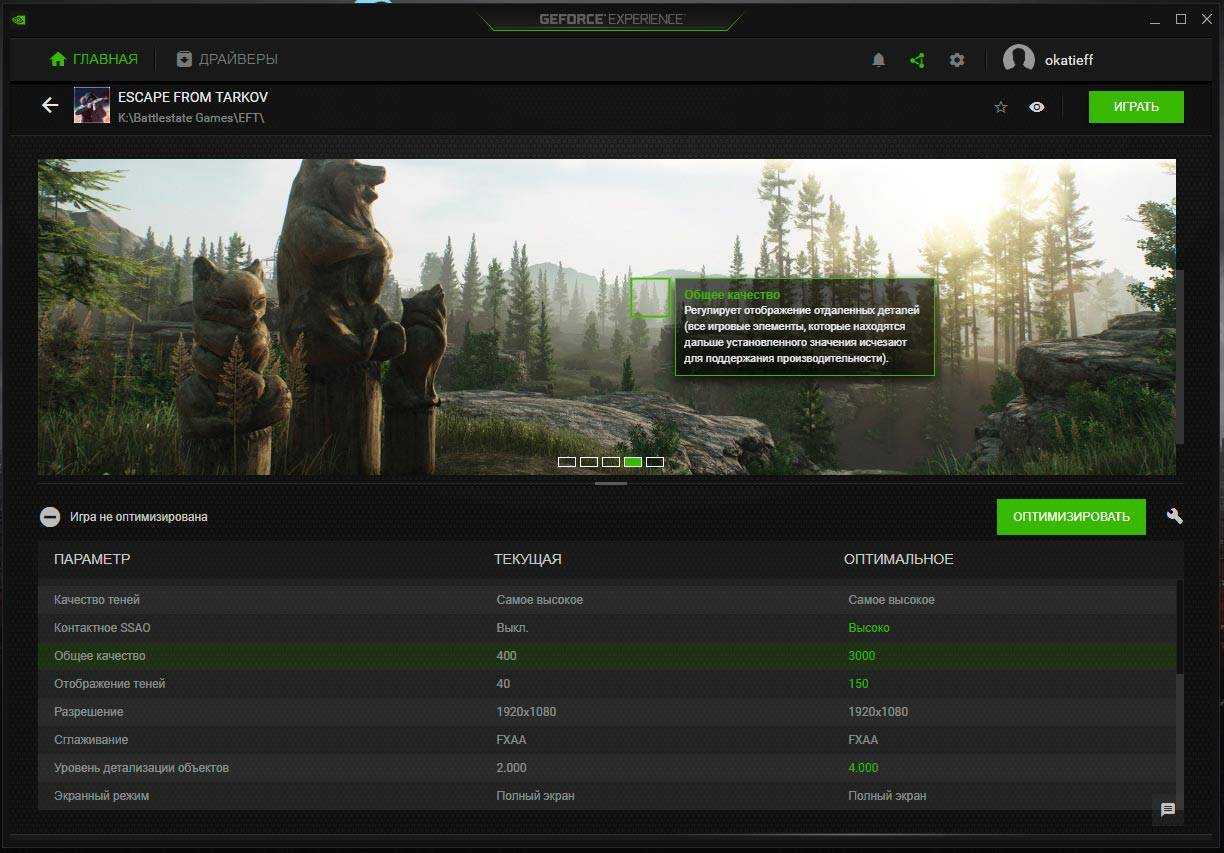Close the GeForce Experience window
This screenshot has width=1224, height=853.
[x=1206, y=19]
